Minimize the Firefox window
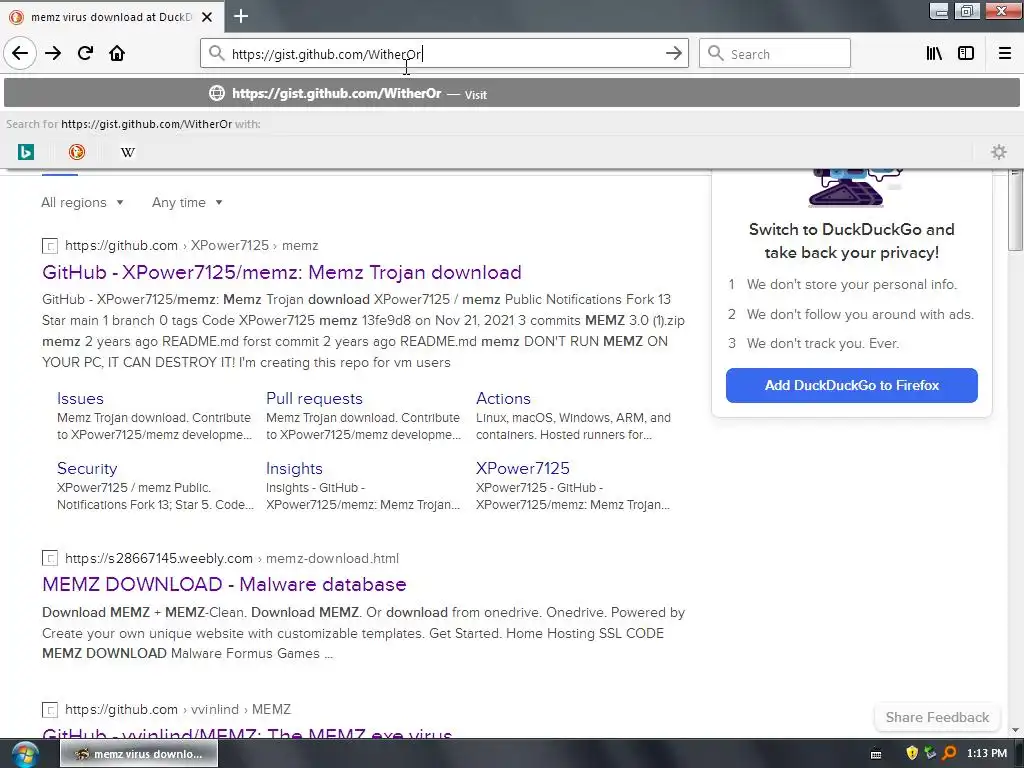 click(938, 10)
